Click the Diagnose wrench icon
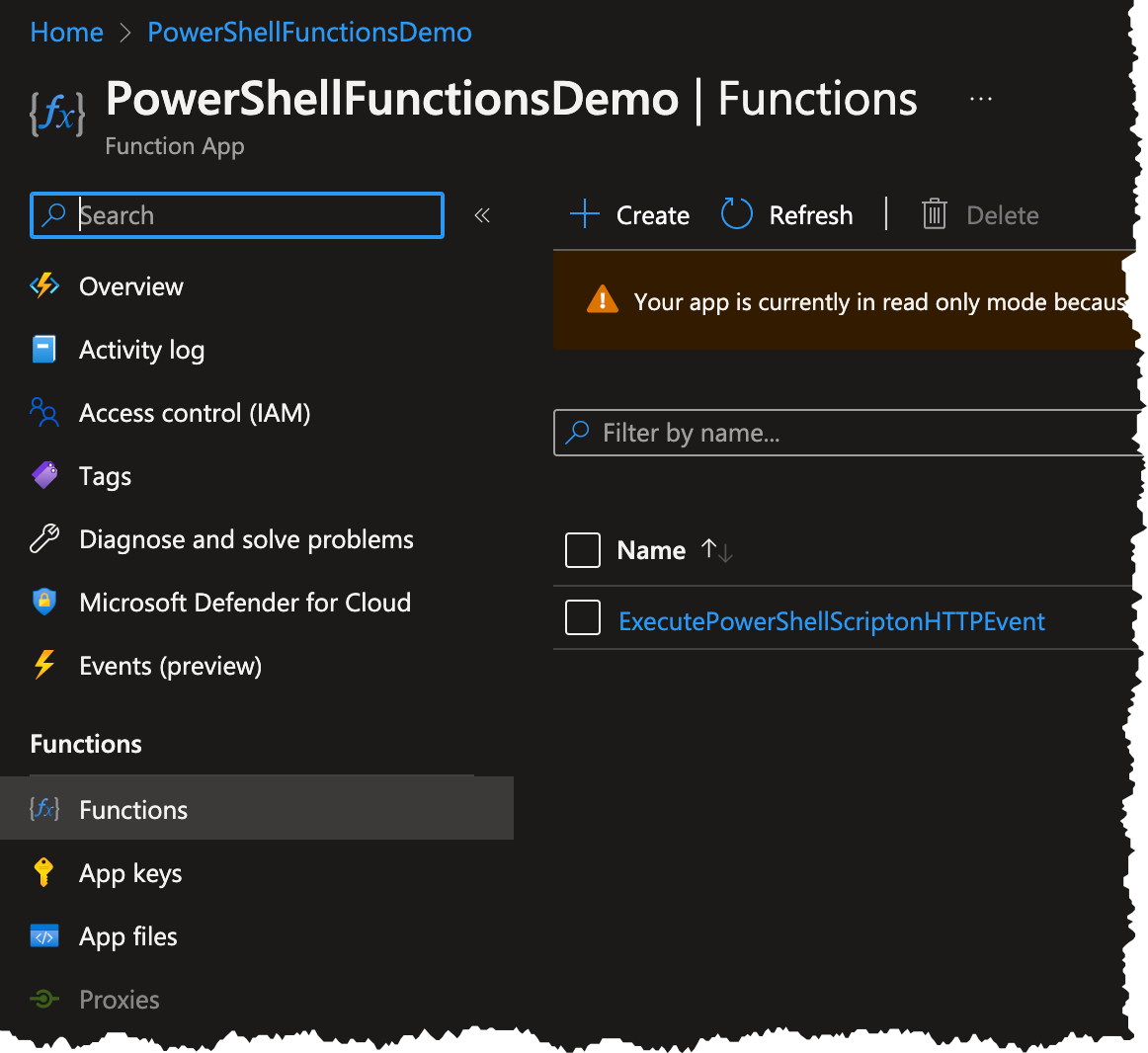Image resolution: width=1148 pixels, height=1053 pixels. [x=44, y=538]
